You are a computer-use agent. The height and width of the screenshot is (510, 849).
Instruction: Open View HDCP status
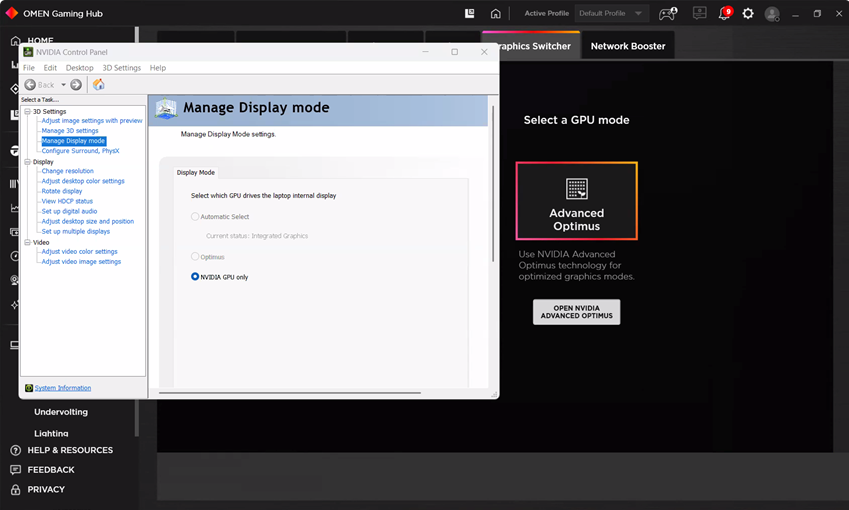coord(67,201)
